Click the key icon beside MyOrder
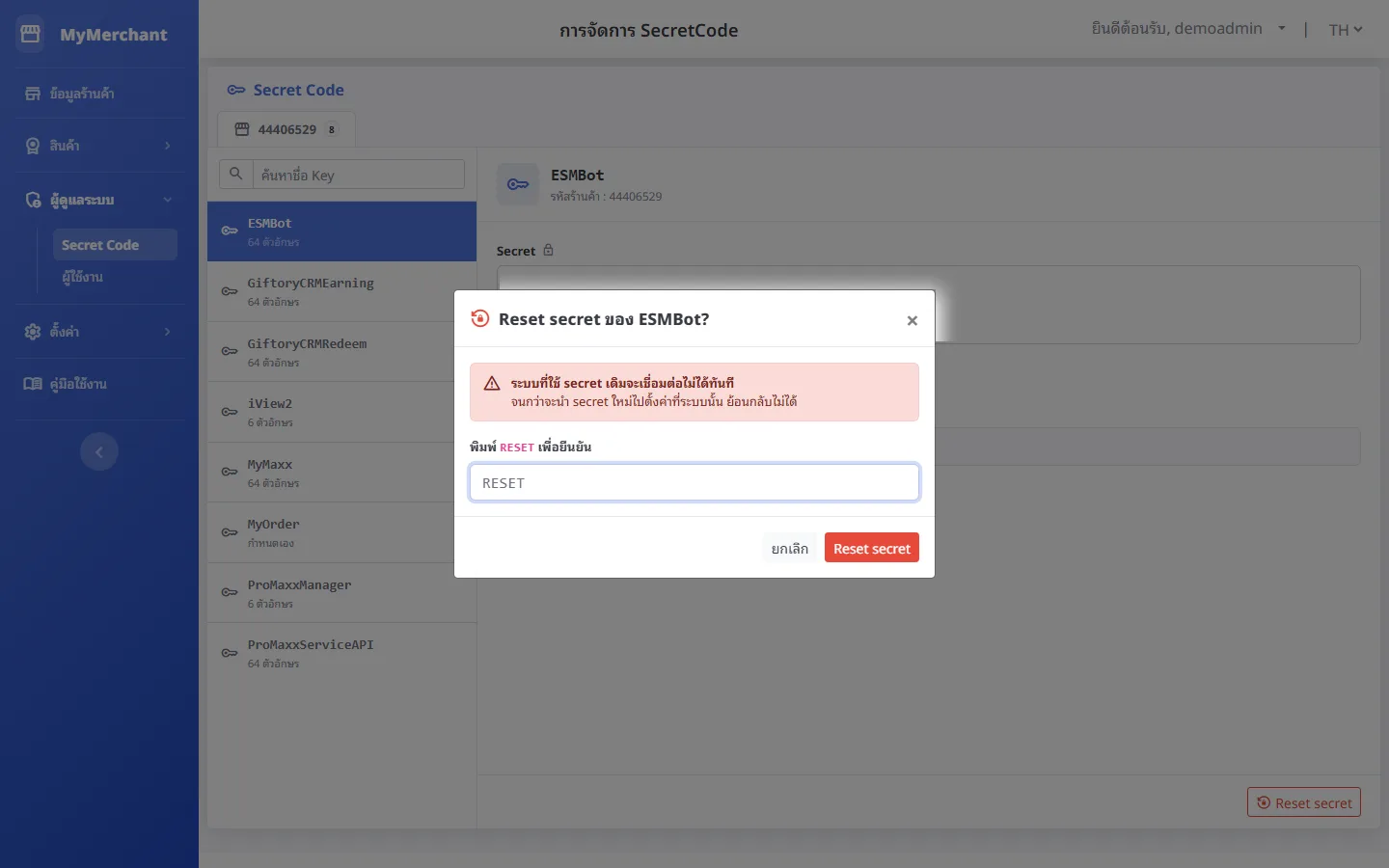 click(x=230, y=532)
